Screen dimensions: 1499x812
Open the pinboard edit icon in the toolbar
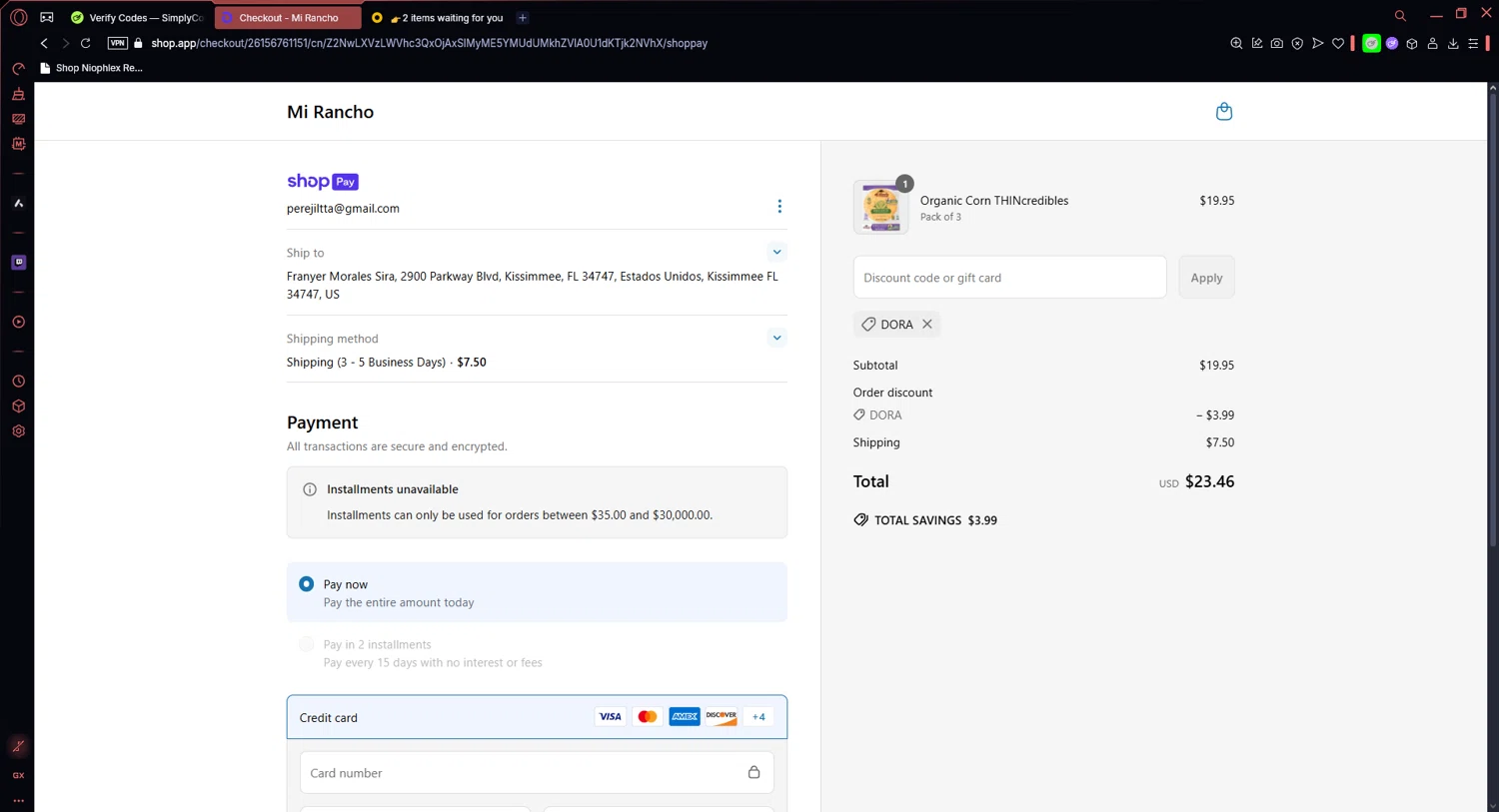coord(1257,43)
